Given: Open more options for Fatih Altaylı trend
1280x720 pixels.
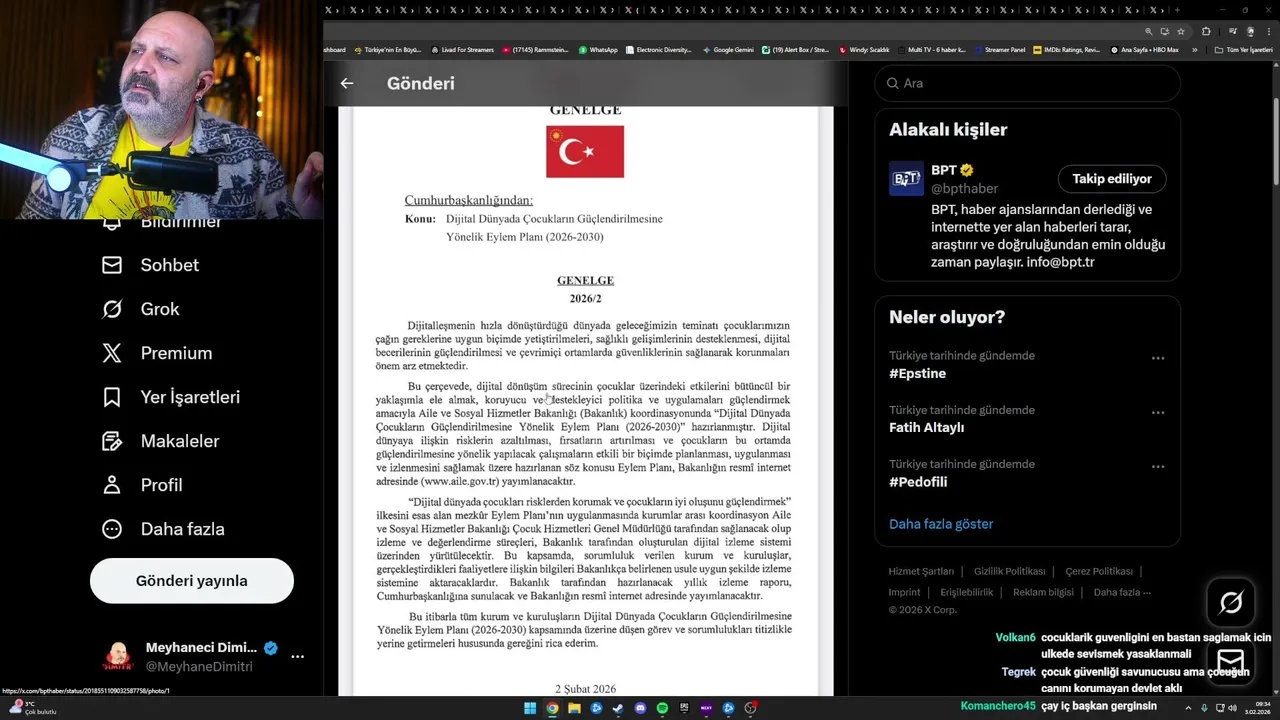Looking at the screenshot, I should click(1158, 412).
